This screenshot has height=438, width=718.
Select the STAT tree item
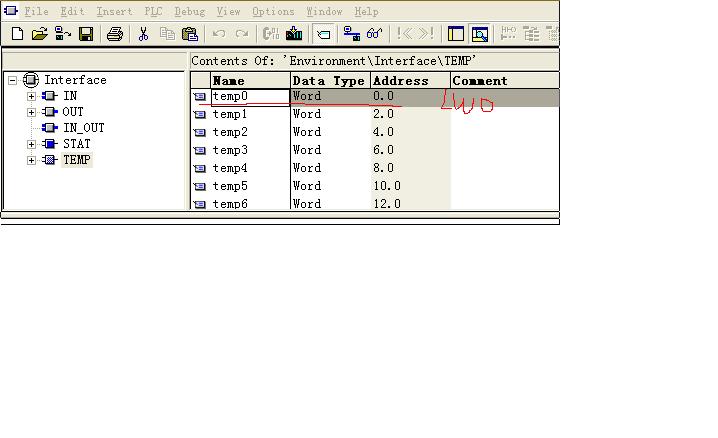[x=76, y=144]
